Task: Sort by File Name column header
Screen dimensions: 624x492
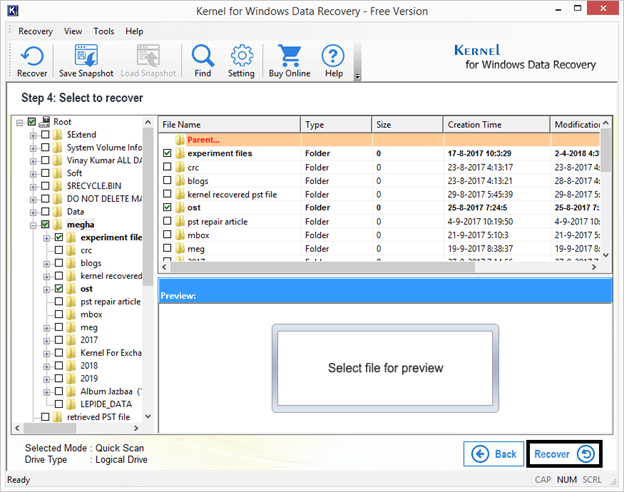Action: 230,125
